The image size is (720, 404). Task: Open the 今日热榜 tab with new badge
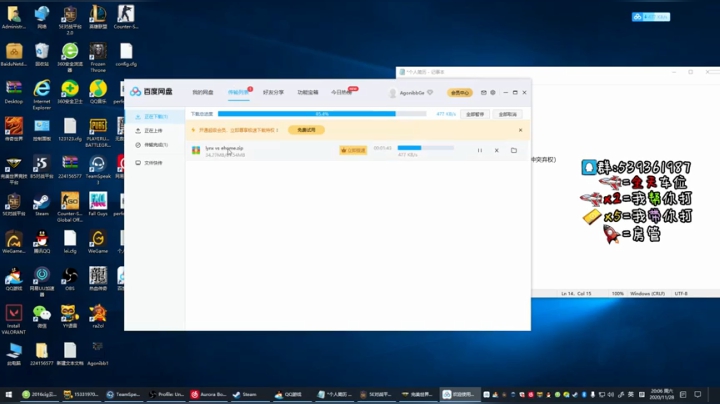(342, 92)
